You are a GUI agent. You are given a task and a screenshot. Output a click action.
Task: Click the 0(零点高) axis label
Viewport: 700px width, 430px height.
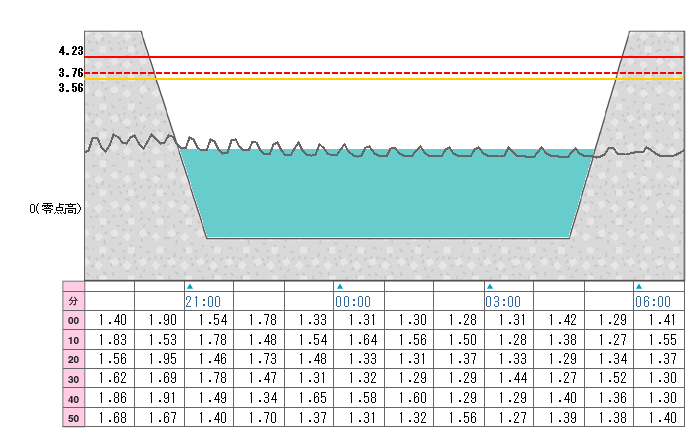coord(56,209)
